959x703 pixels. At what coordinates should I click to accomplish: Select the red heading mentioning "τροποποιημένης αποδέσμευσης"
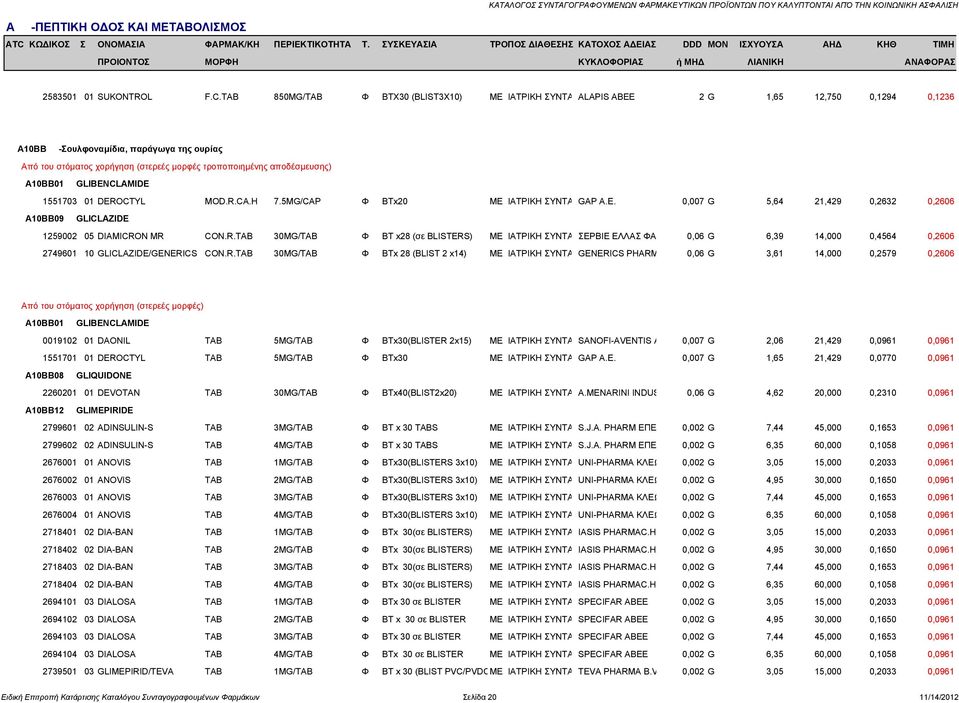tap(176, 166)
